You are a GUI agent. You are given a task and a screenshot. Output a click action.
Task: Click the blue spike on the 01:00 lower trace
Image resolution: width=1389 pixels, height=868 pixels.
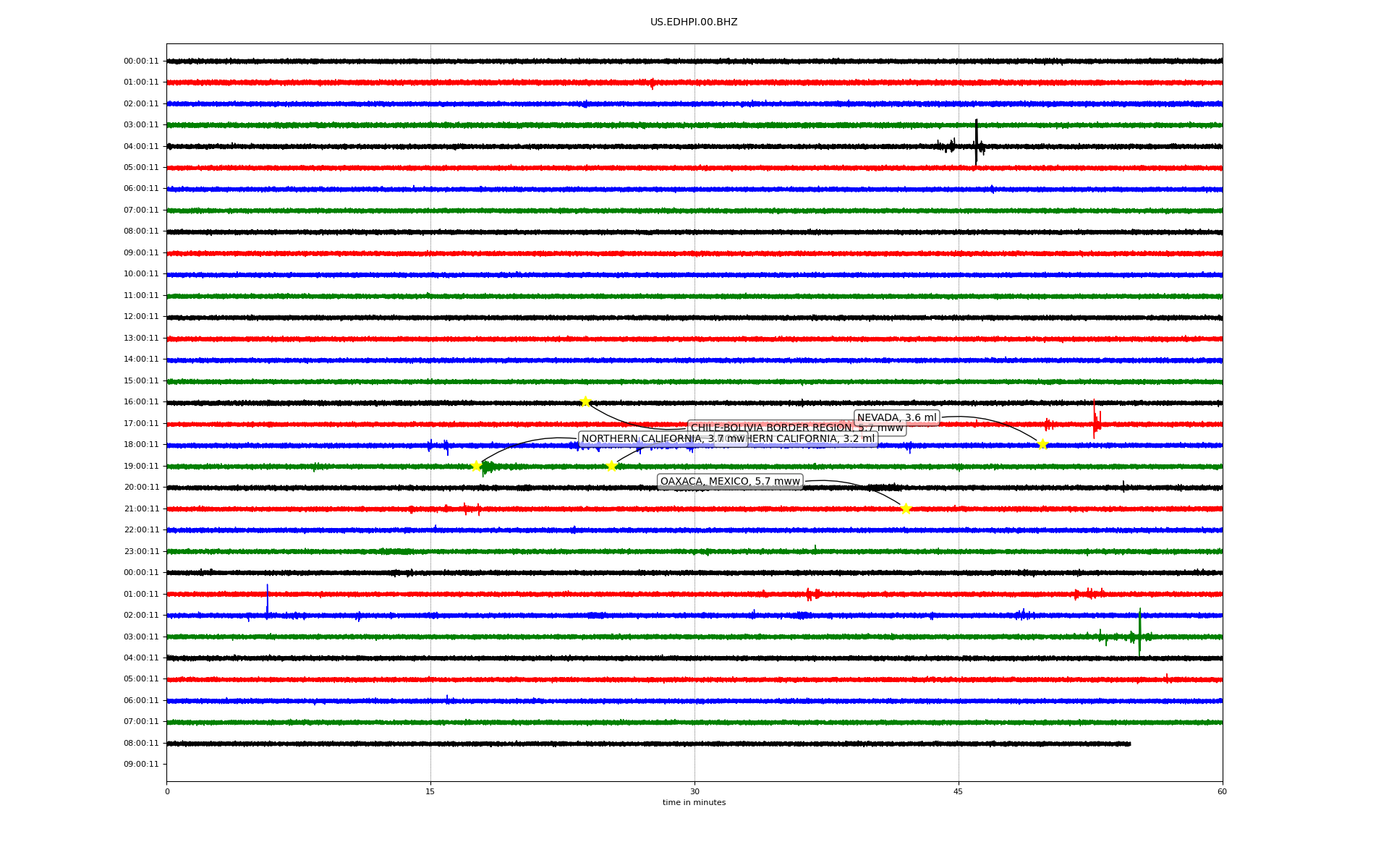pos(268,600)
